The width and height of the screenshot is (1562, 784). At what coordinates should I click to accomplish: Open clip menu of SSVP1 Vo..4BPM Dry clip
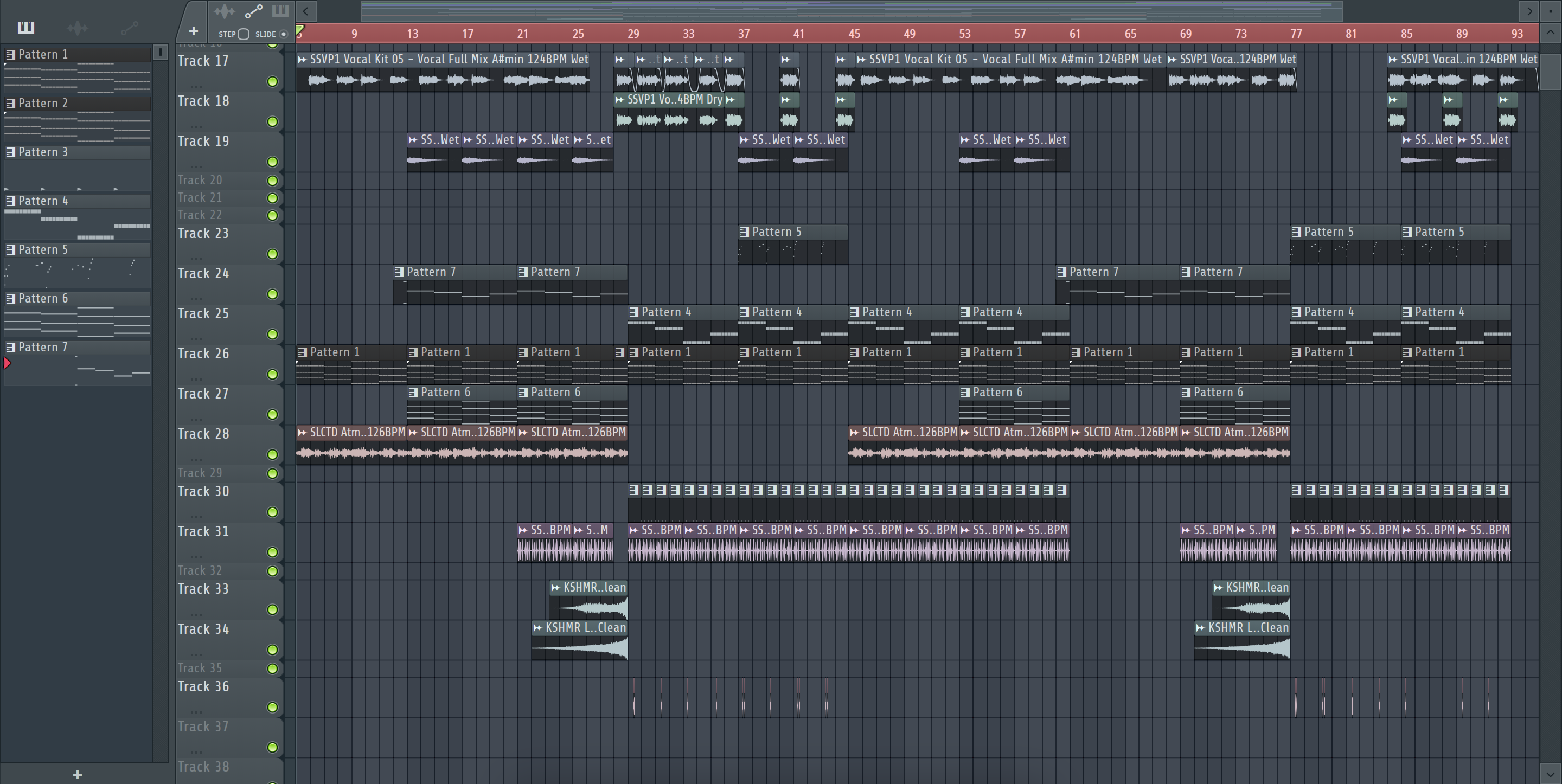tap(620, 99)
